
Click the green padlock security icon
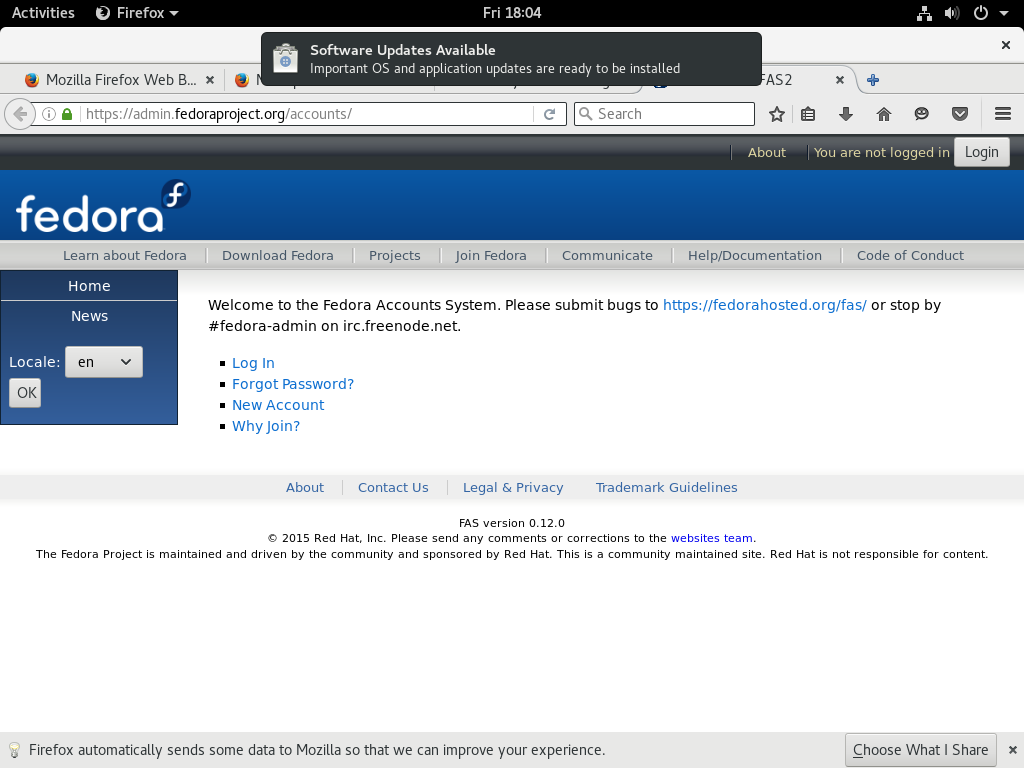click(x=67, y=114)
